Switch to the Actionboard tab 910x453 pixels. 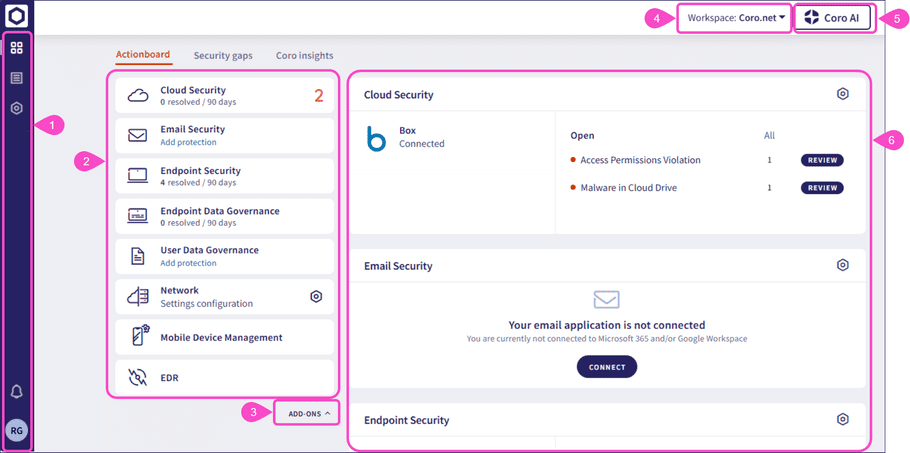click(x=143, y=55)
